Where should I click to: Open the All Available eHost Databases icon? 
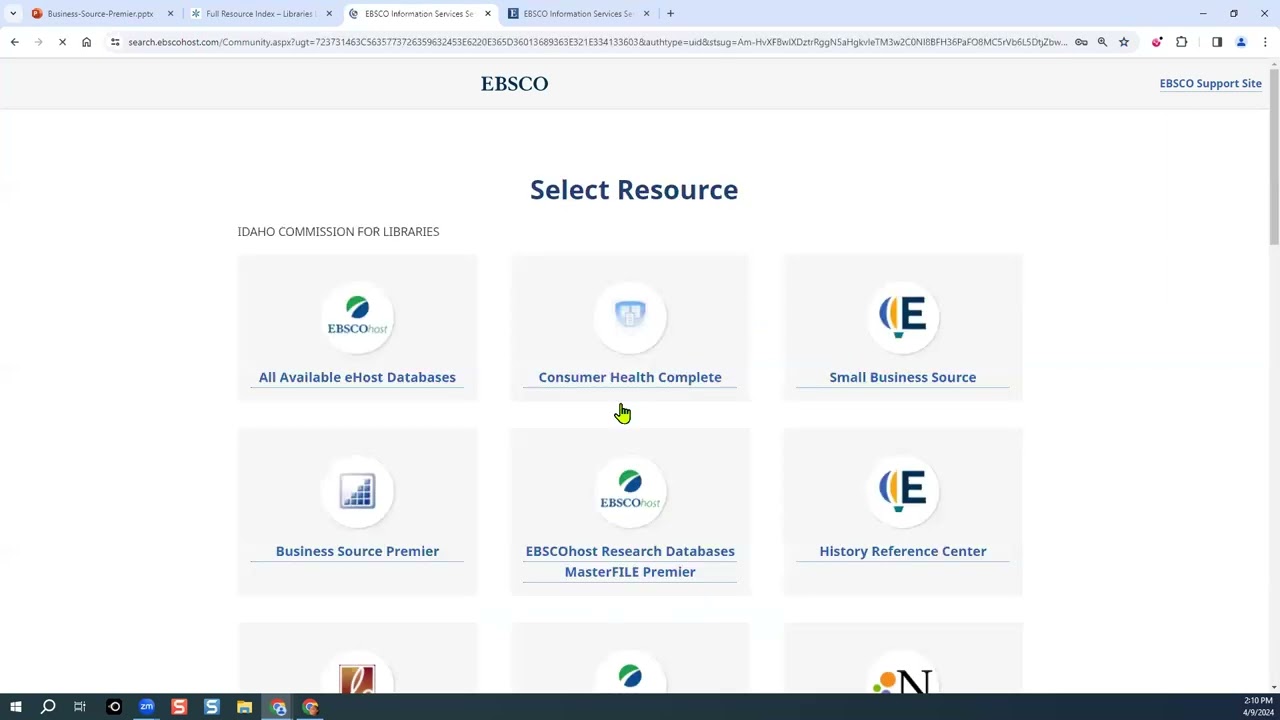[x=357, y=317]
